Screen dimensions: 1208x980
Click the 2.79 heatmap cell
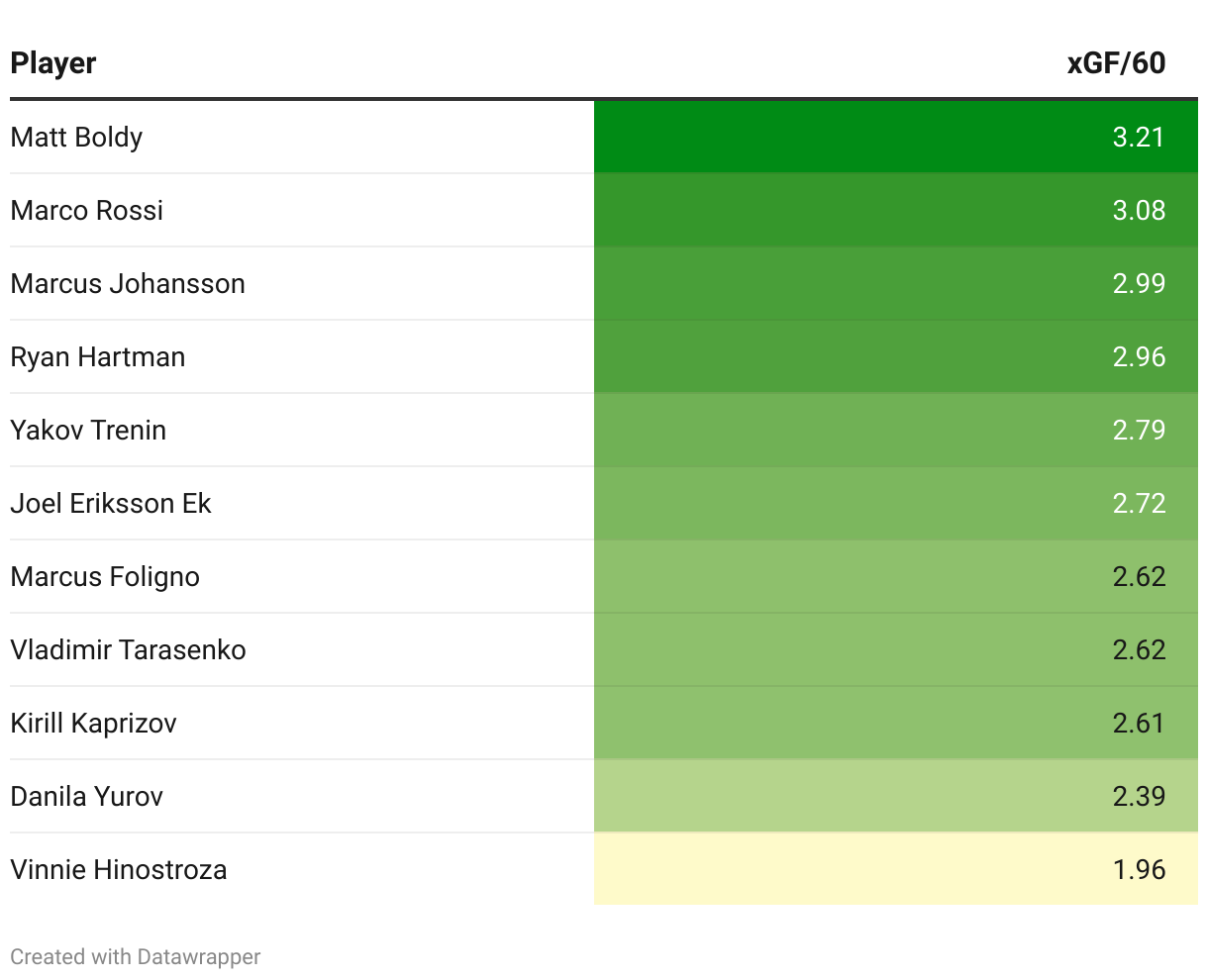896,430
